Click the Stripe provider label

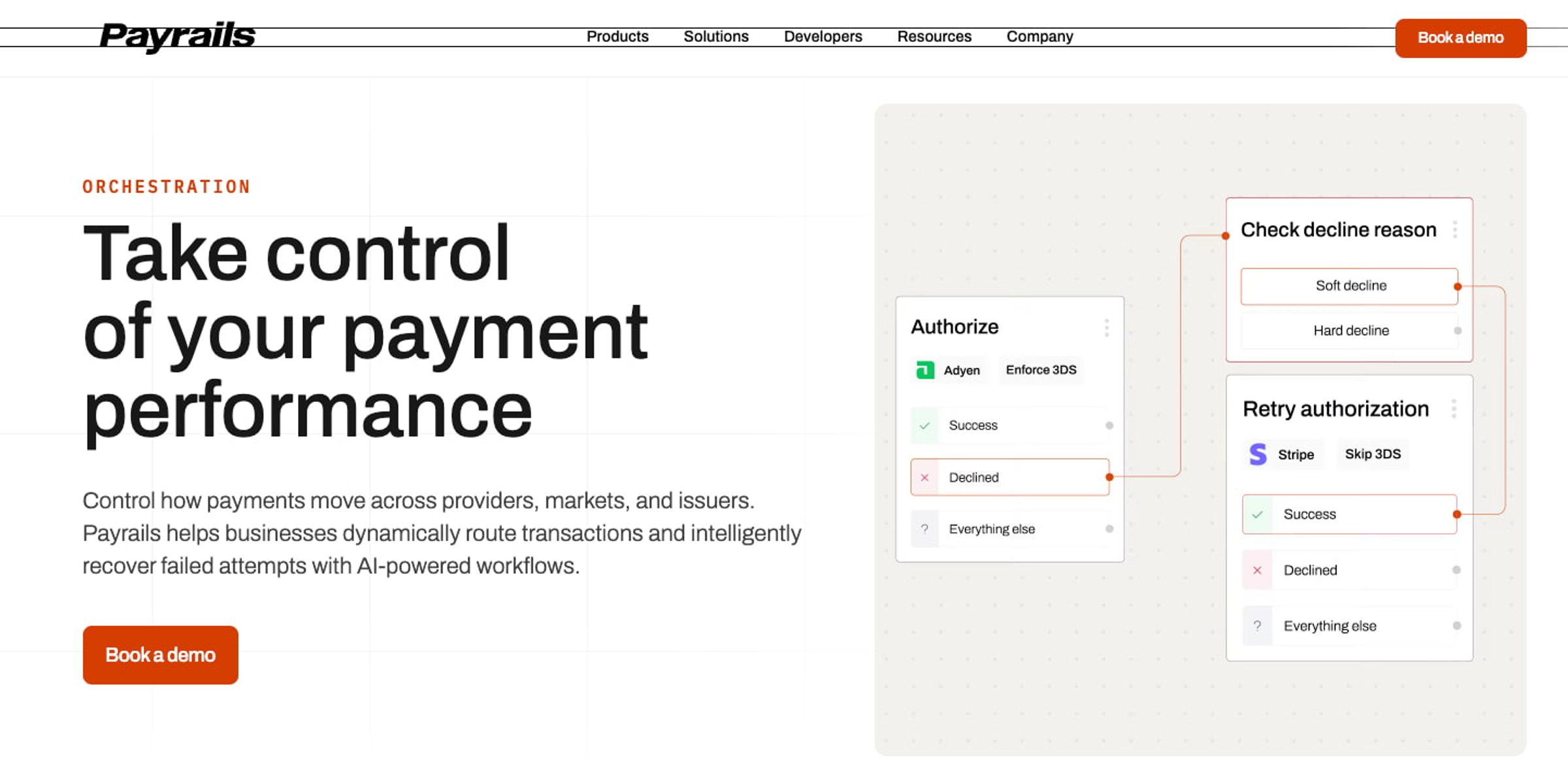click(1296, 455)
